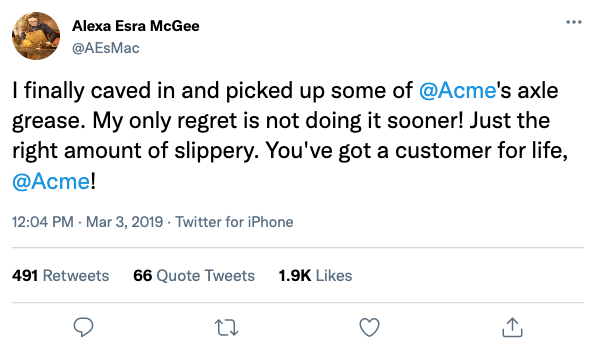Click the bold 491 retweet count
The width and height of the screenshot is (596, 364).
25,275
